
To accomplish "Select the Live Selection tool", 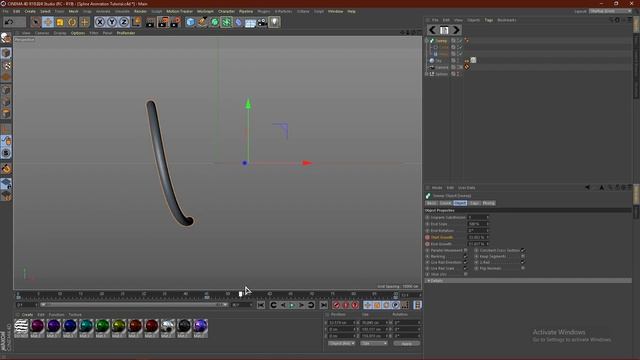I will [x=36, y=22].
